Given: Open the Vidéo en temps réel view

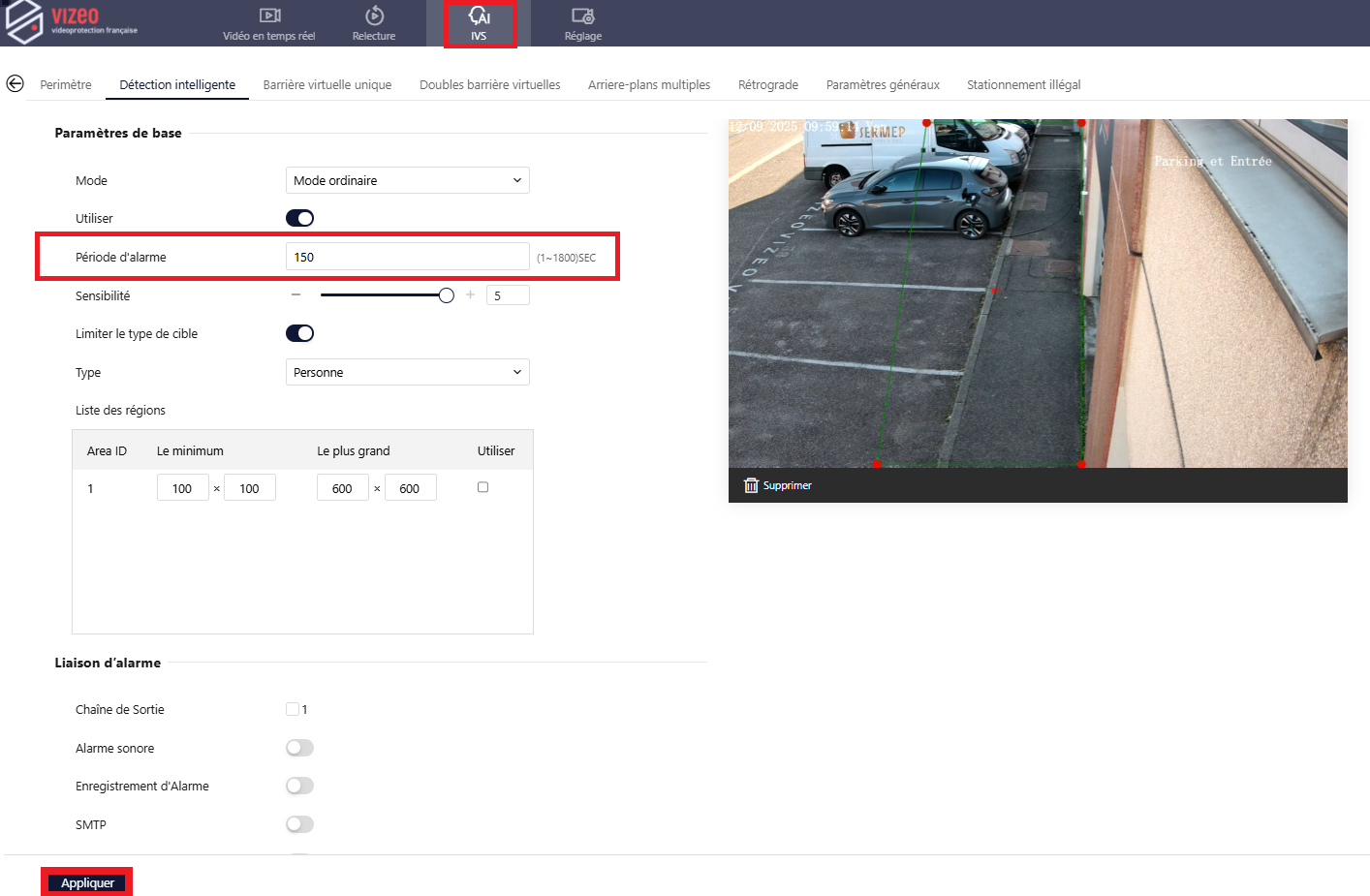Looking at the screenshot, I should pos(268,24).
